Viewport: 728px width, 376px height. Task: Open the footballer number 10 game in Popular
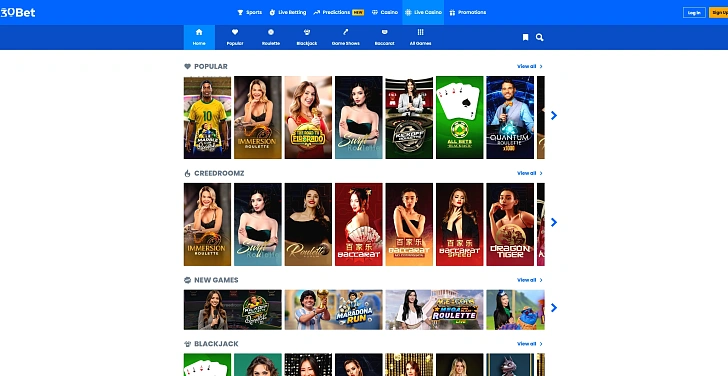tap(207, 117)
